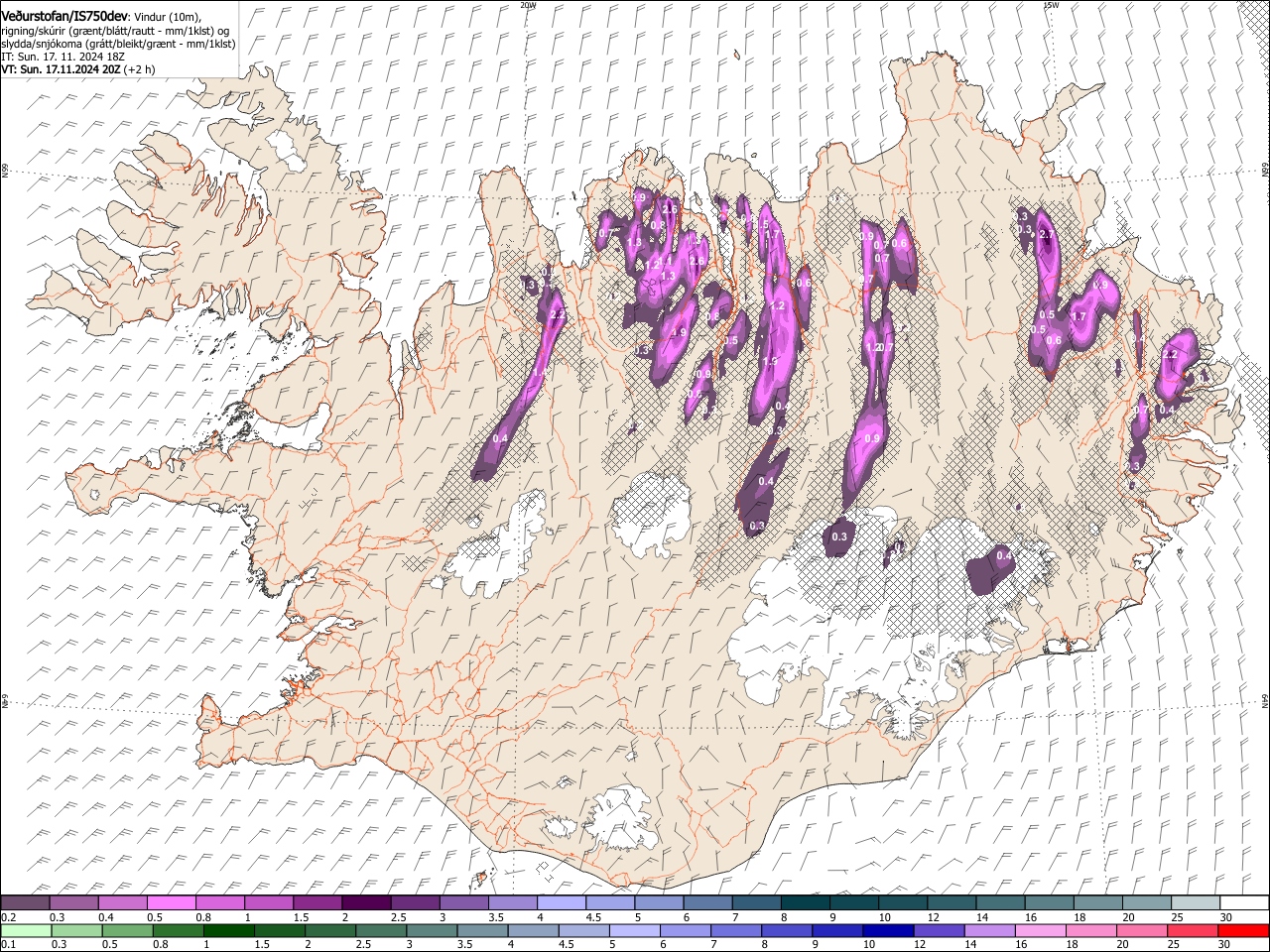Pick snow legend swatch between 16 and 18

tap(1049, 902)
